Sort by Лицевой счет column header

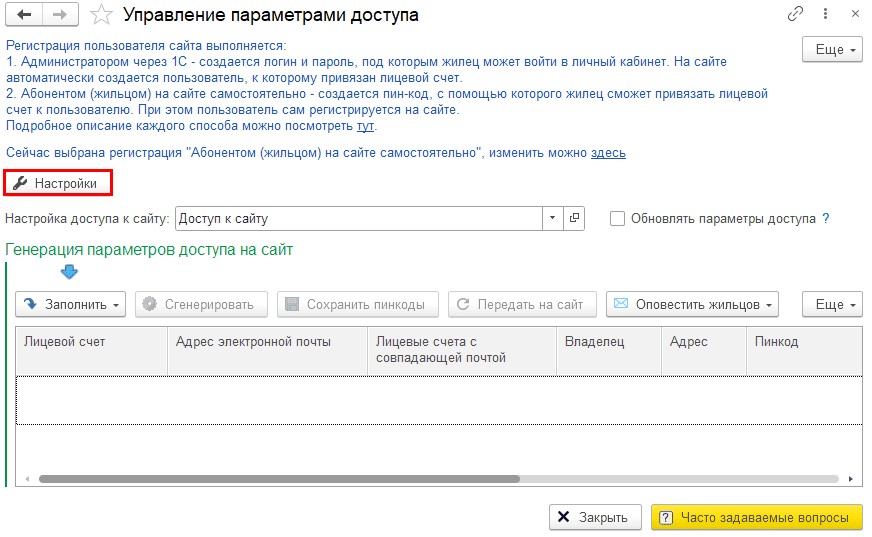click(92, 351)
